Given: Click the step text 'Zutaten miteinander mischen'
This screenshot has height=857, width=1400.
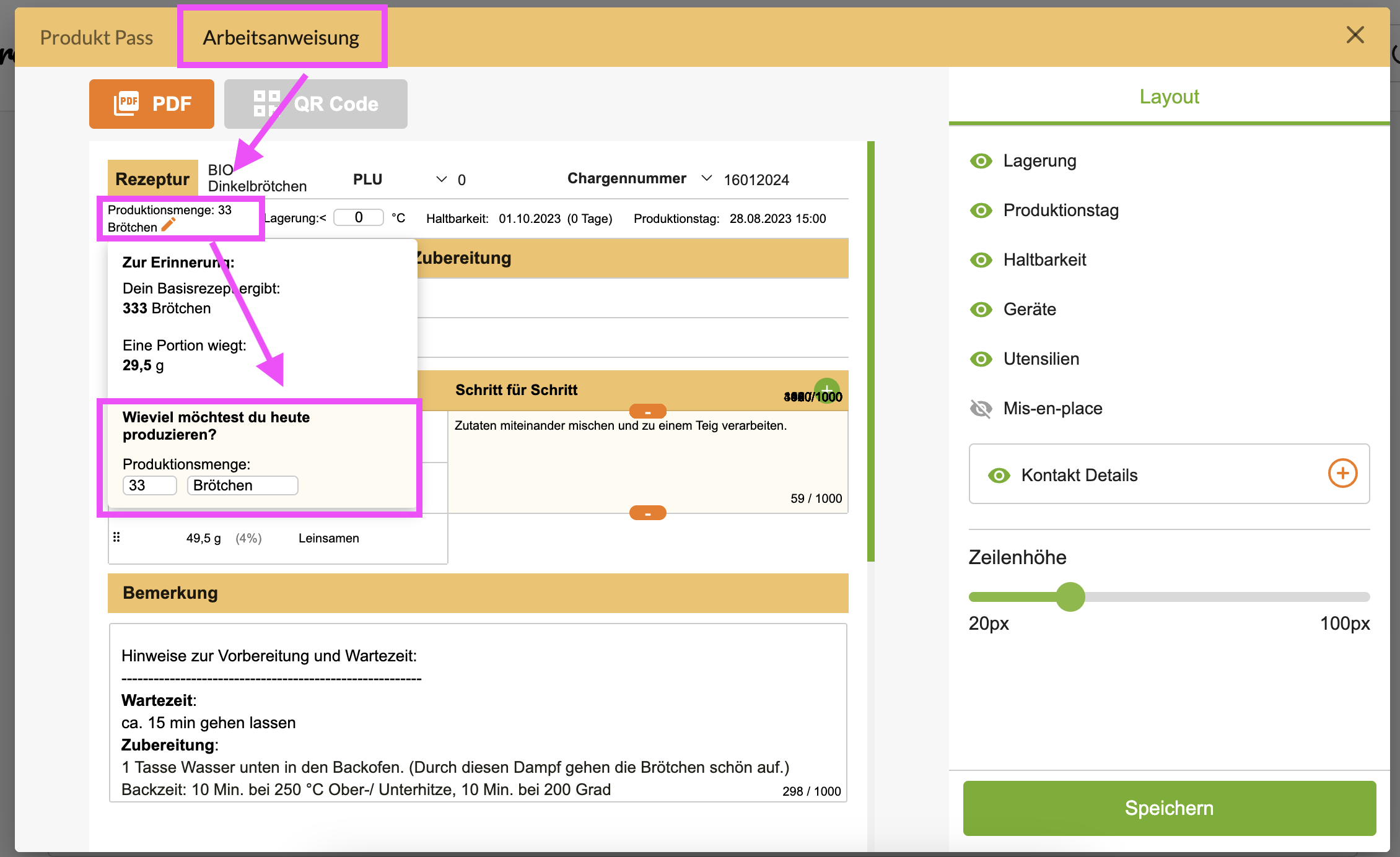Looking at the screenshot, I should 620,425.
